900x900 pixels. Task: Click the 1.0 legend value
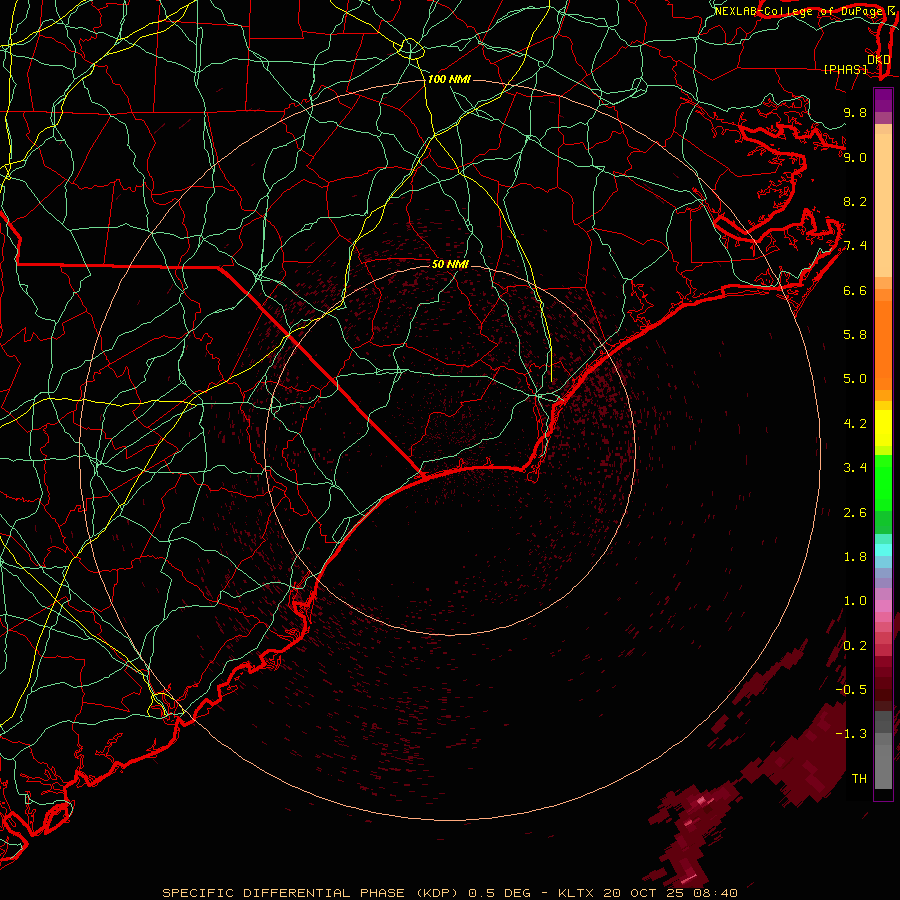coord(855,601)
